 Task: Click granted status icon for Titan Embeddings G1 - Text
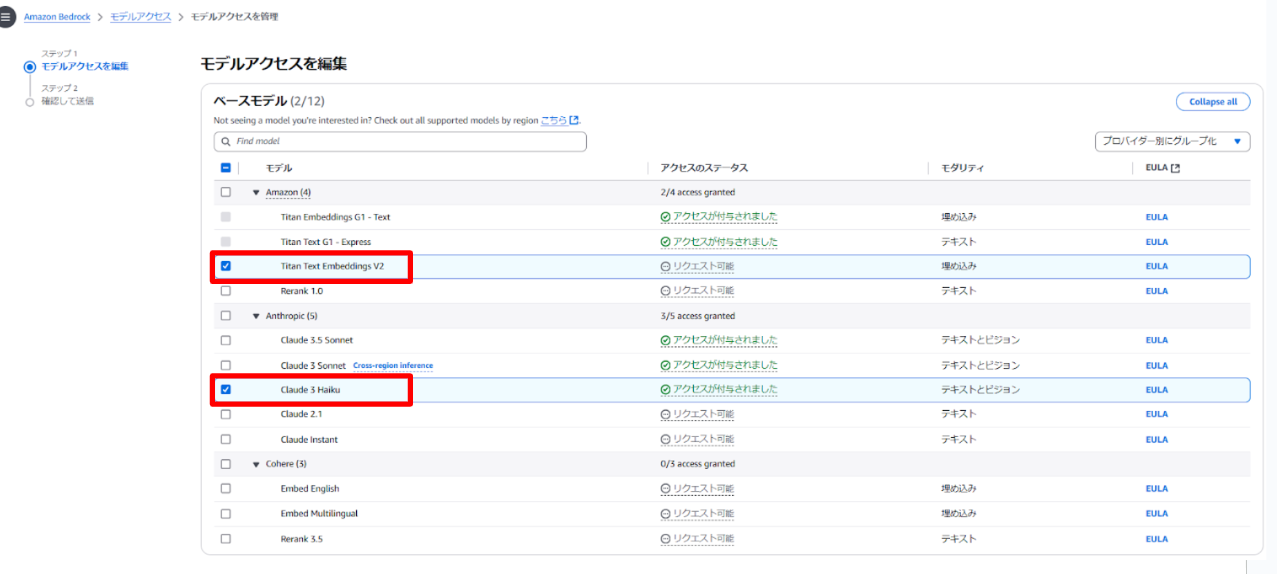[665, 217]
